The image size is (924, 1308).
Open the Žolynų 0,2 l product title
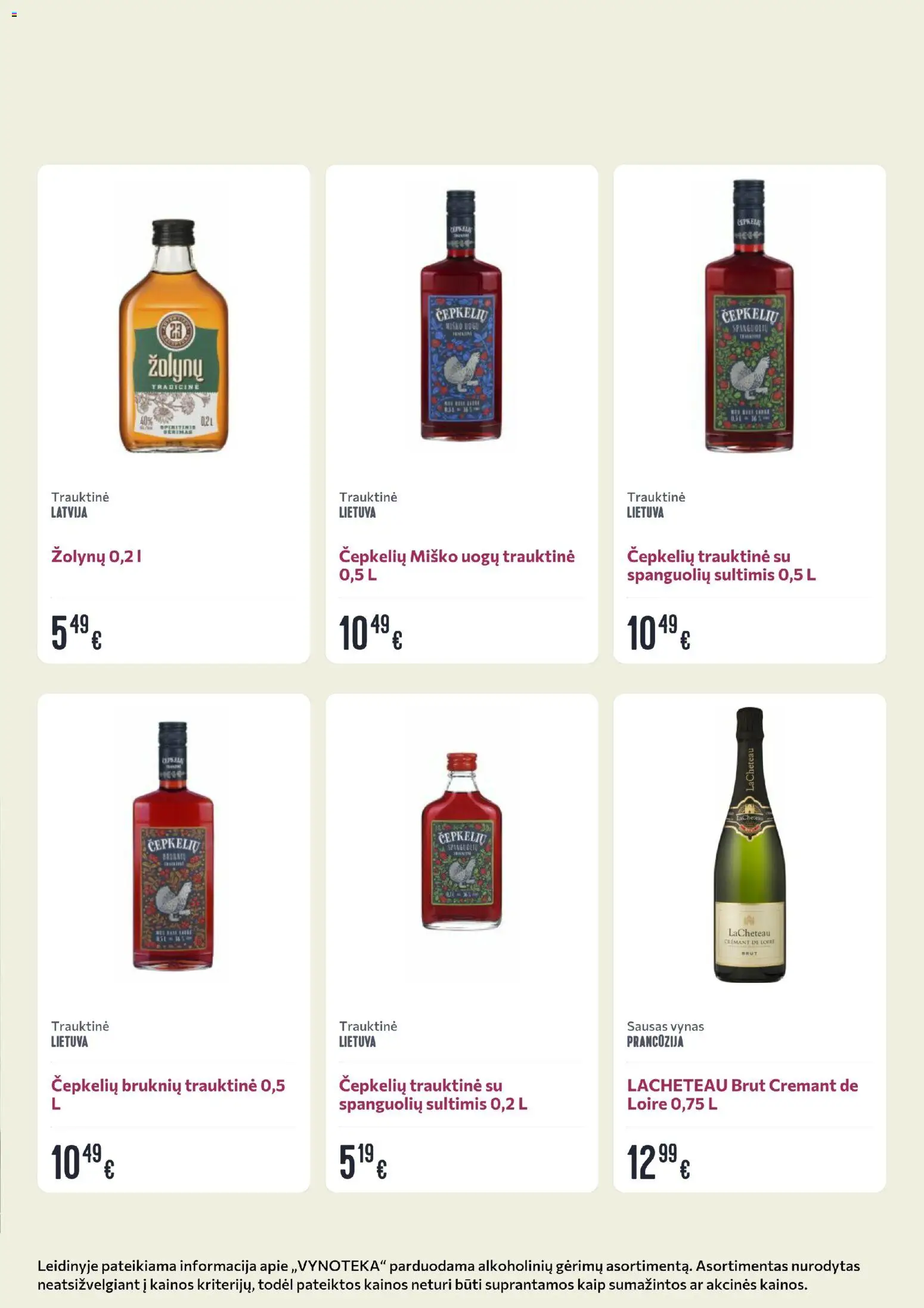96,556
